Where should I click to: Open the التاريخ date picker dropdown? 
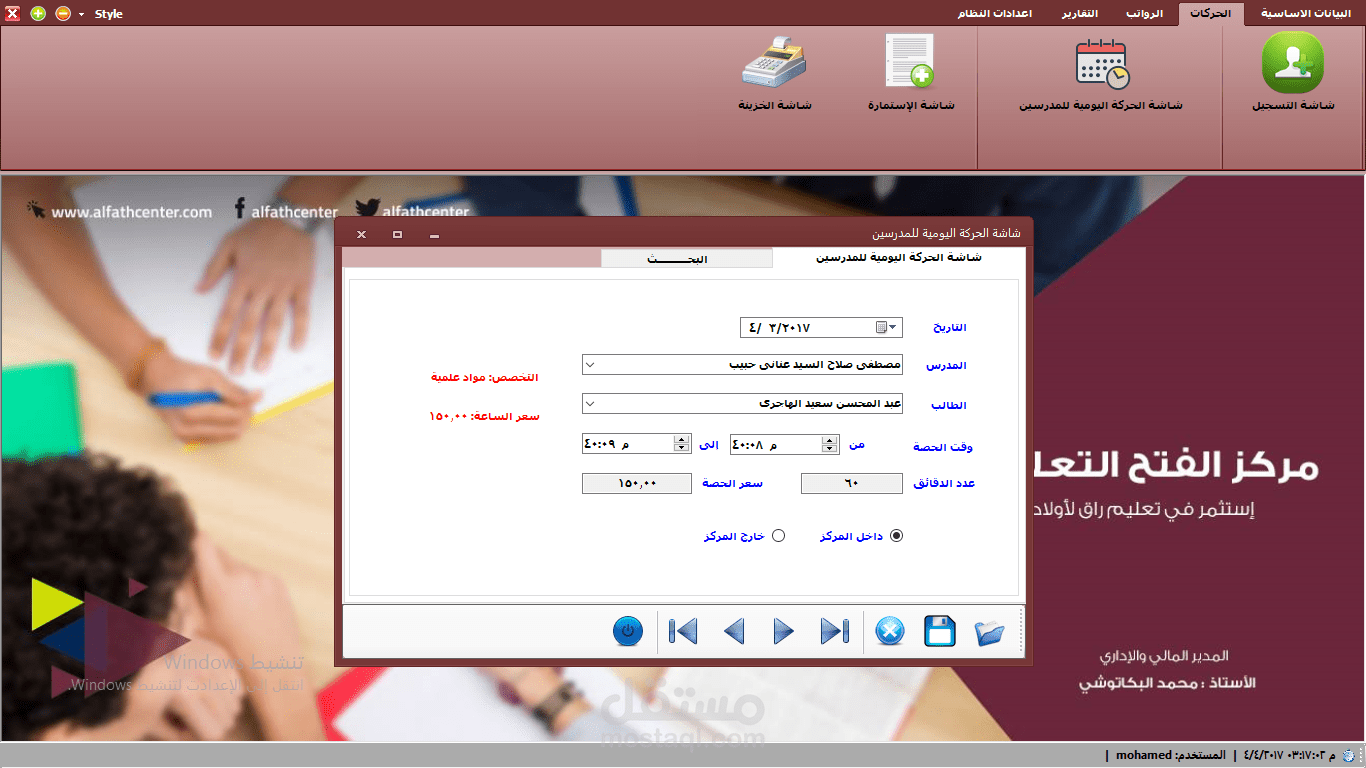pyautogui.click(x=893, y=327)
